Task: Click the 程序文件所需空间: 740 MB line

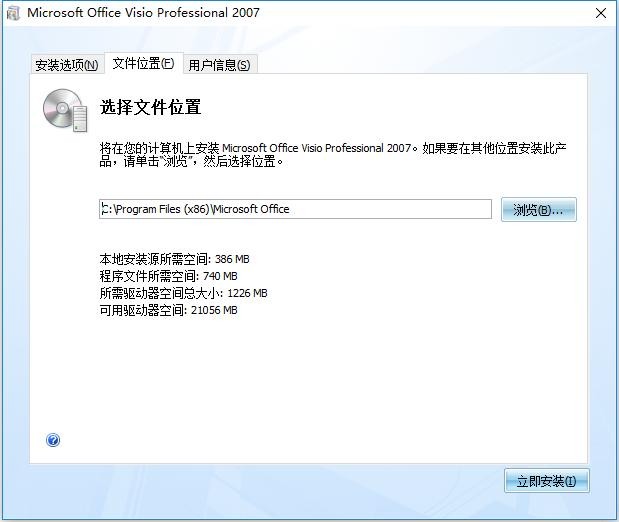Action: 169,276
